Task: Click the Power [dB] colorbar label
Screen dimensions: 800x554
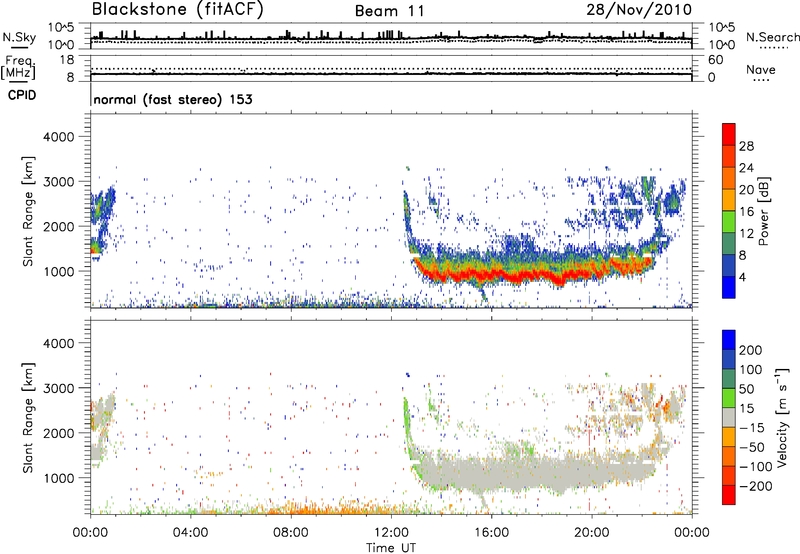Action: pyautogui.click(x=763, y=211)
